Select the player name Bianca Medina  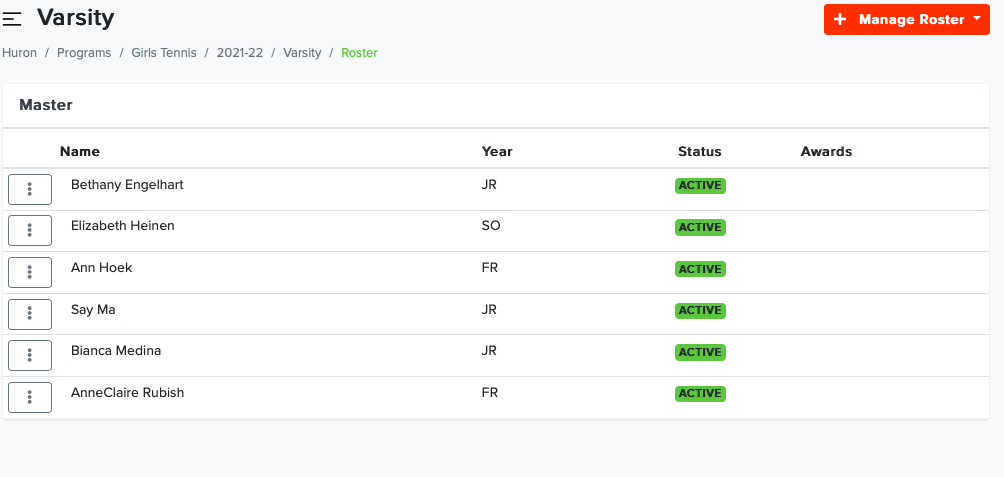tap(116, 351)
